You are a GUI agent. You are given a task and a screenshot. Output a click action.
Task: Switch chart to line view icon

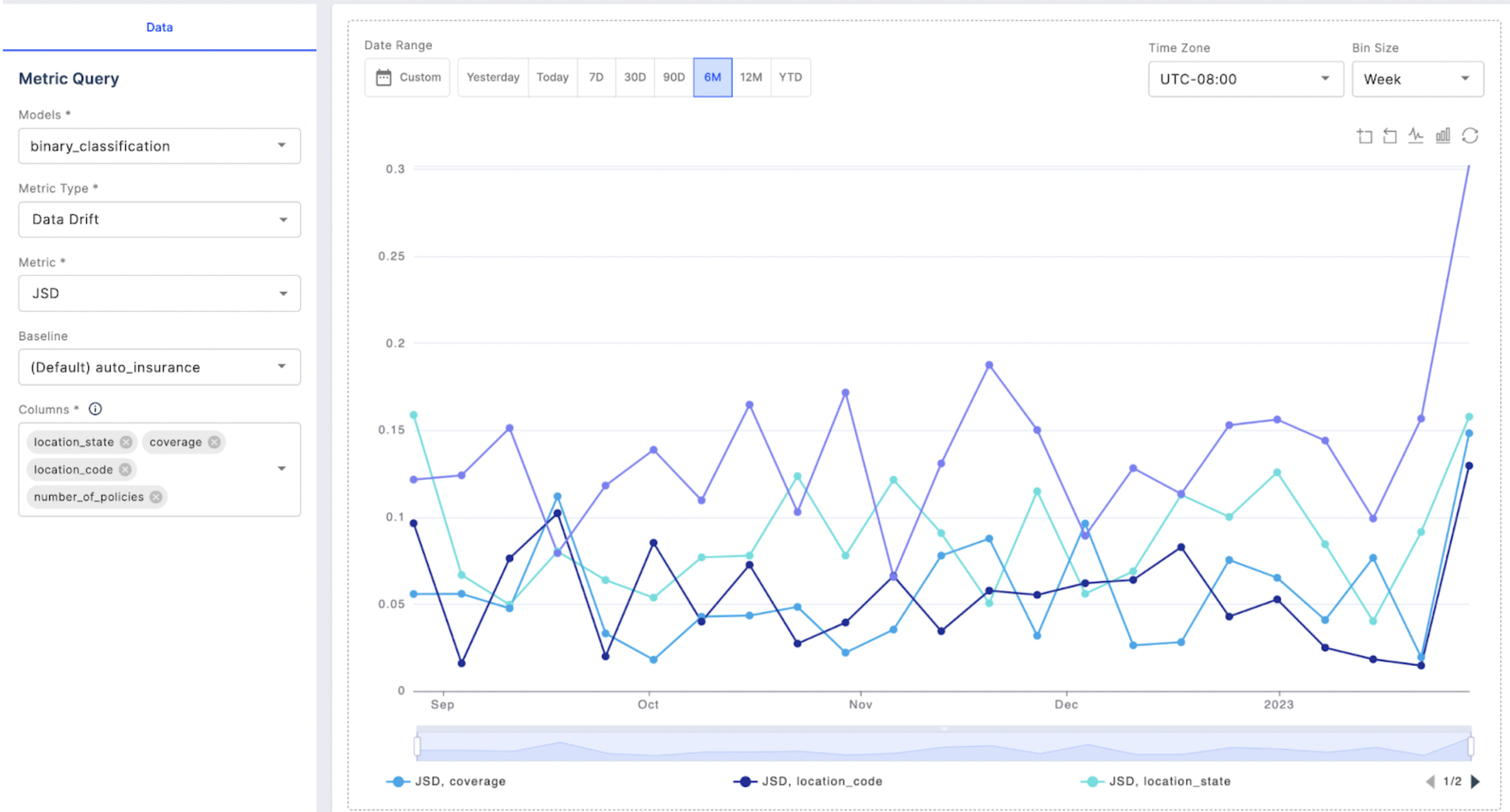tap(1416, 136)
